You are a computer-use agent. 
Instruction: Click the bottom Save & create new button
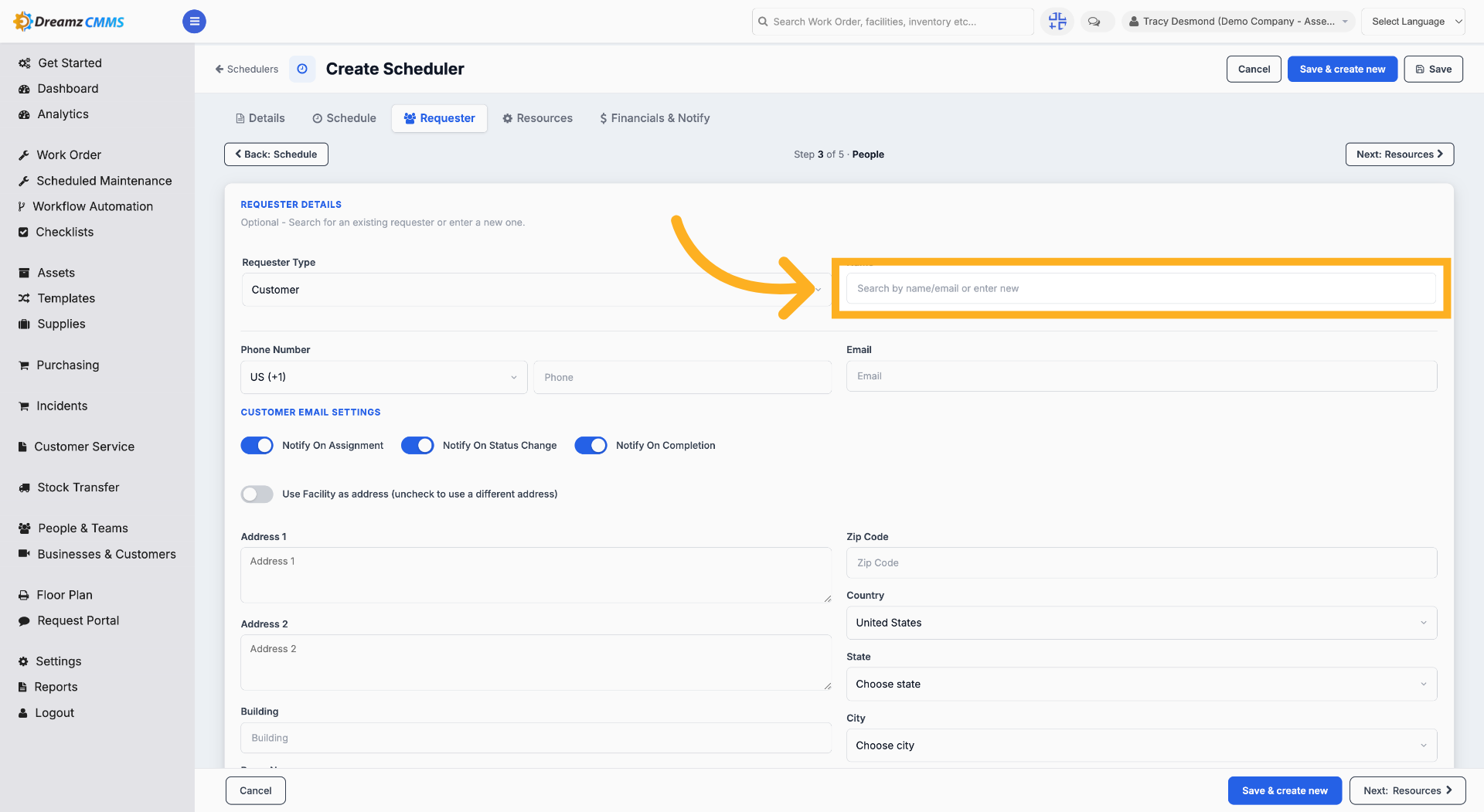pos(1285,790)
